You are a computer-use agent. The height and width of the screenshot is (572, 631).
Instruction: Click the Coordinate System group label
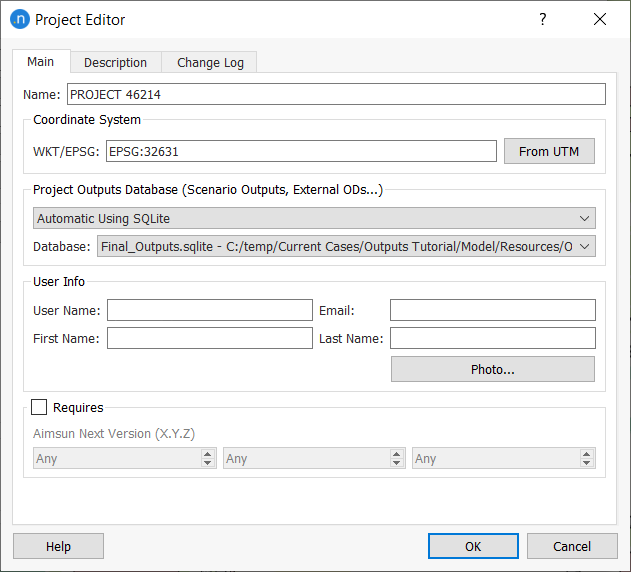point(87,120)
